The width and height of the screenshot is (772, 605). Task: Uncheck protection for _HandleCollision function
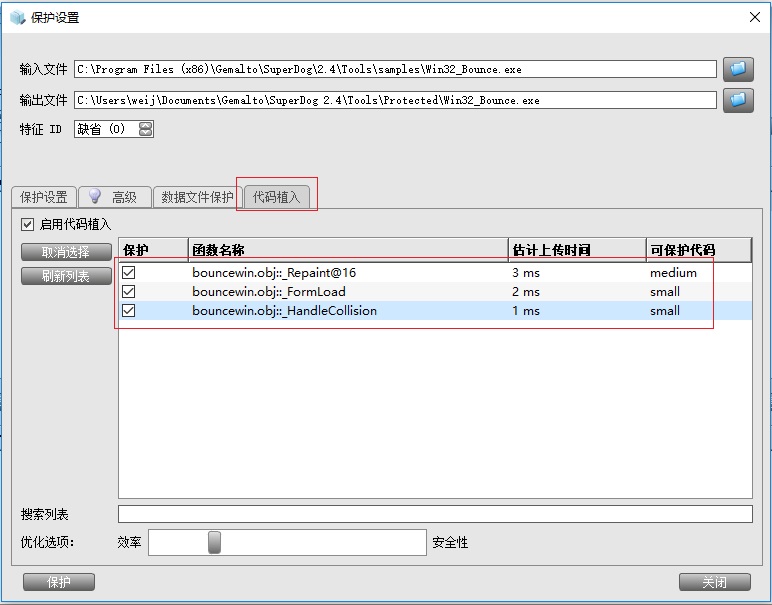point(129,310)
